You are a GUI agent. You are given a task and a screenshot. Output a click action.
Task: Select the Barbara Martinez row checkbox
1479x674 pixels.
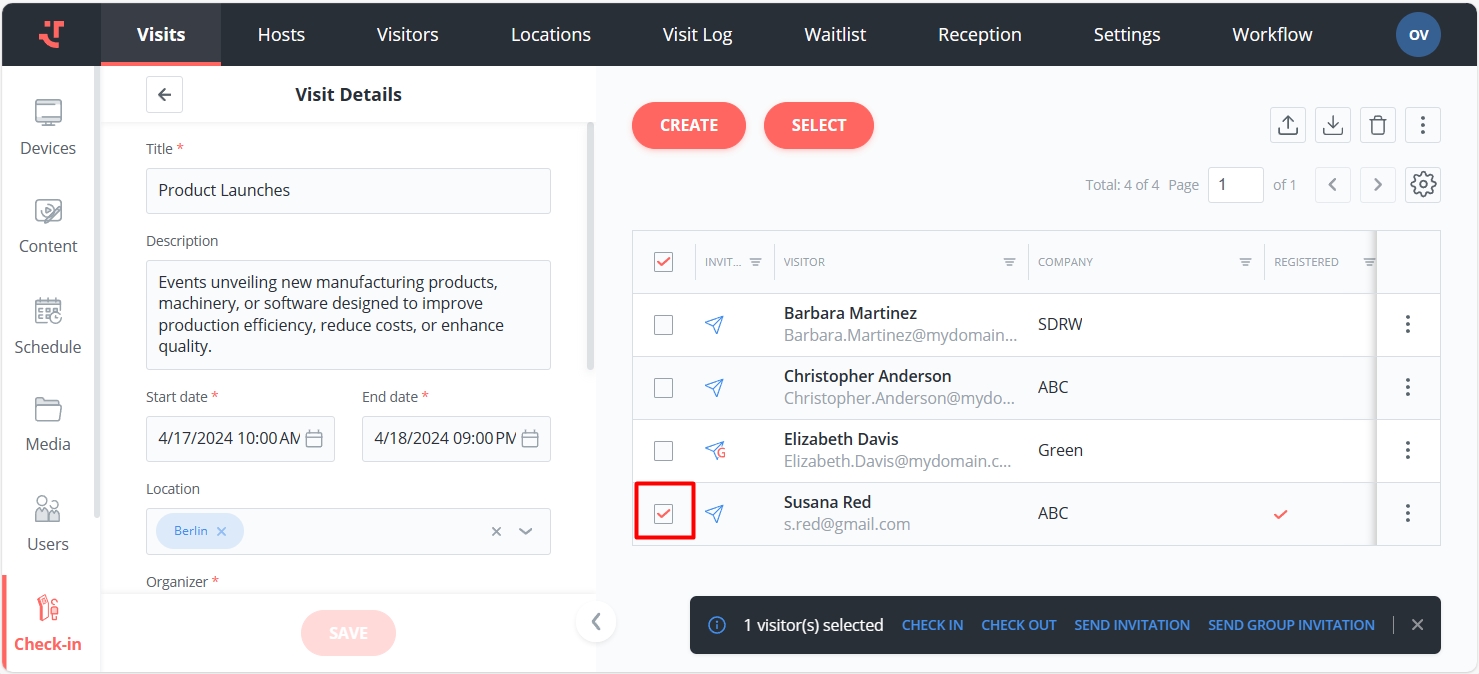tap(663, 325)
